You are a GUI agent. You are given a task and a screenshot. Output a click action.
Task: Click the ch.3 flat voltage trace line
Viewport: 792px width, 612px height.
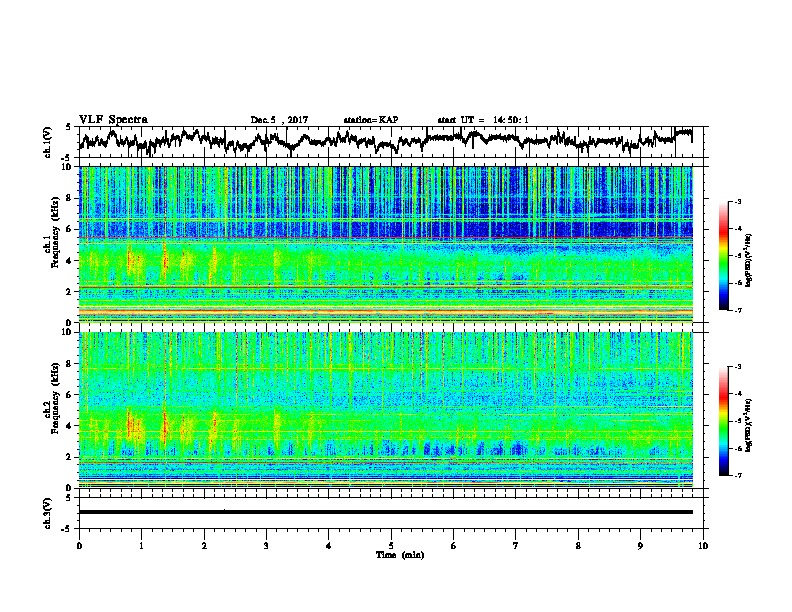pos(386,512)
